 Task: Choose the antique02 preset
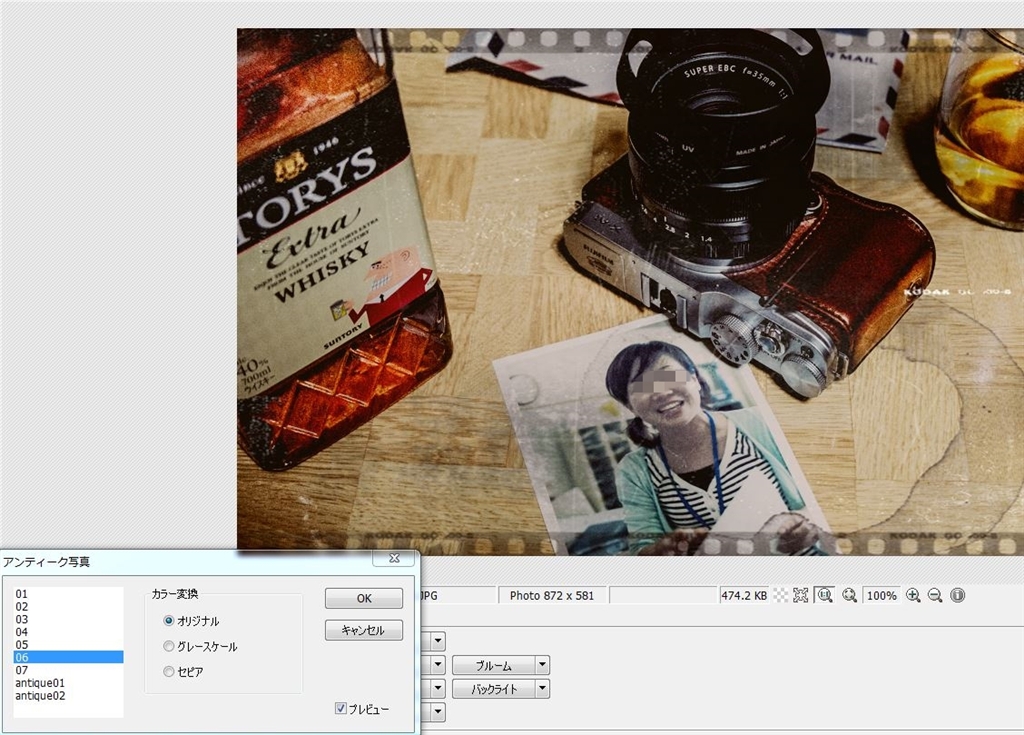(x=68, y=696)
